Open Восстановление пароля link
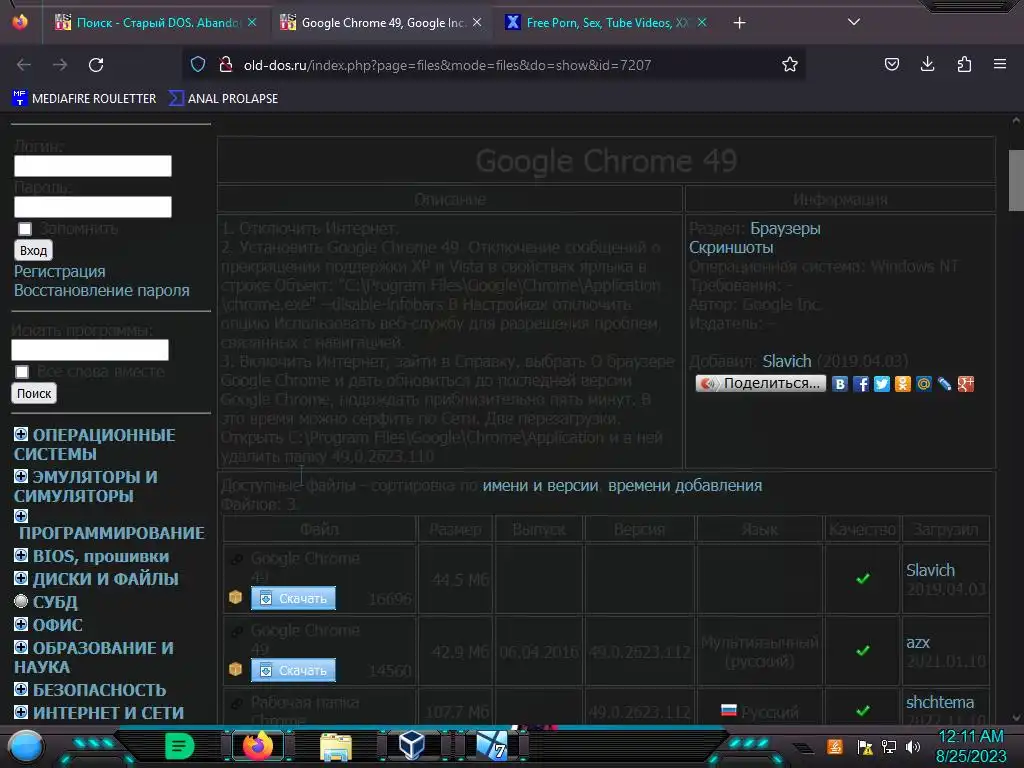This screenshot has width=1024, height=768. [x=102, y=291]
